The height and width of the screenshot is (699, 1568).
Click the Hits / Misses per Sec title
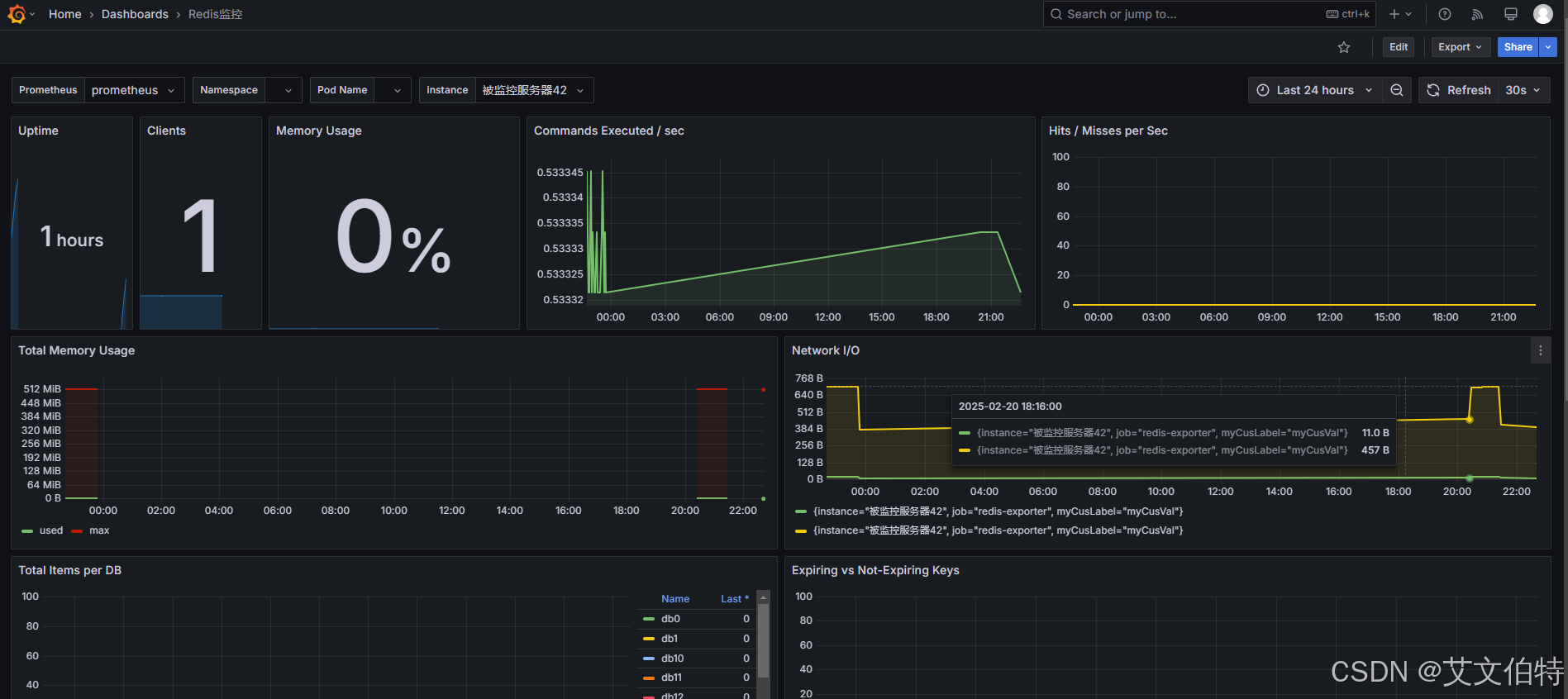point(1108,131)
